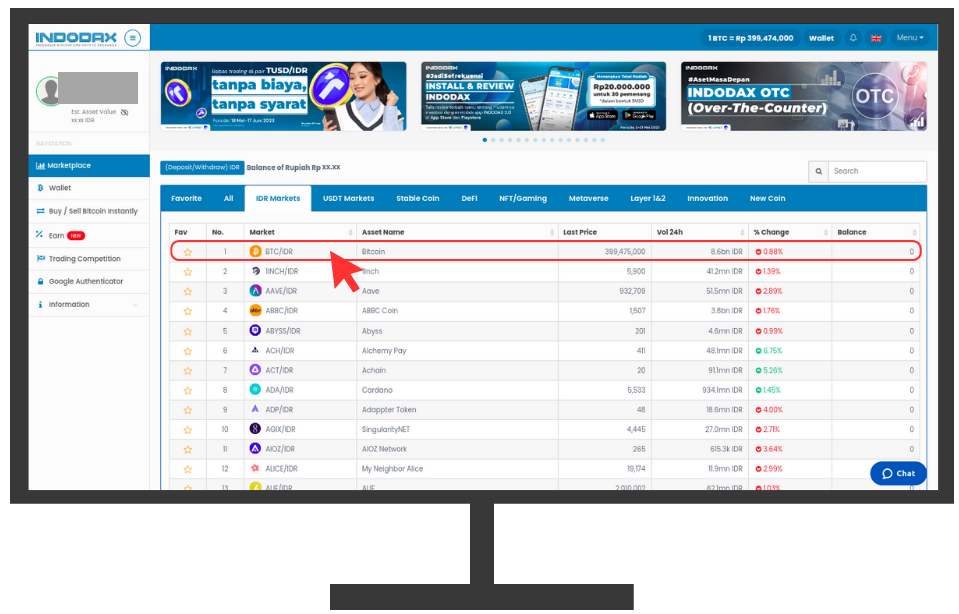Switch to the USDT Markets tab

[349, 198]
